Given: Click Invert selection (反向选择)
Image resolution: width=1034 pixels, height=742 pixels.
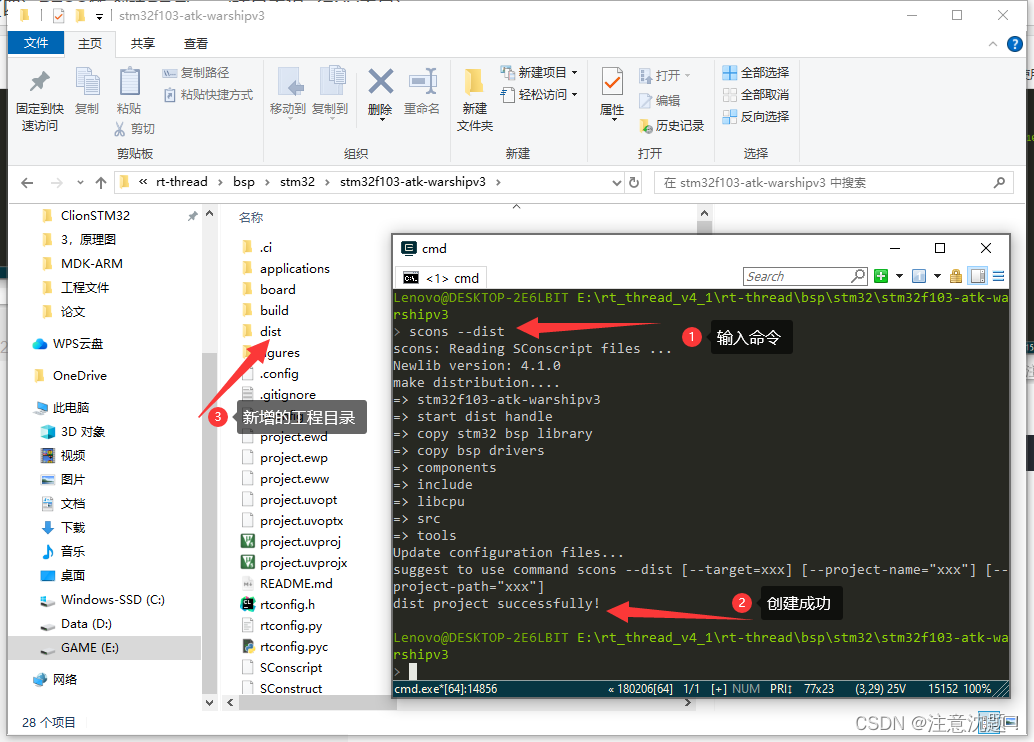Looking at the screenshot, I should click(756, 116).
